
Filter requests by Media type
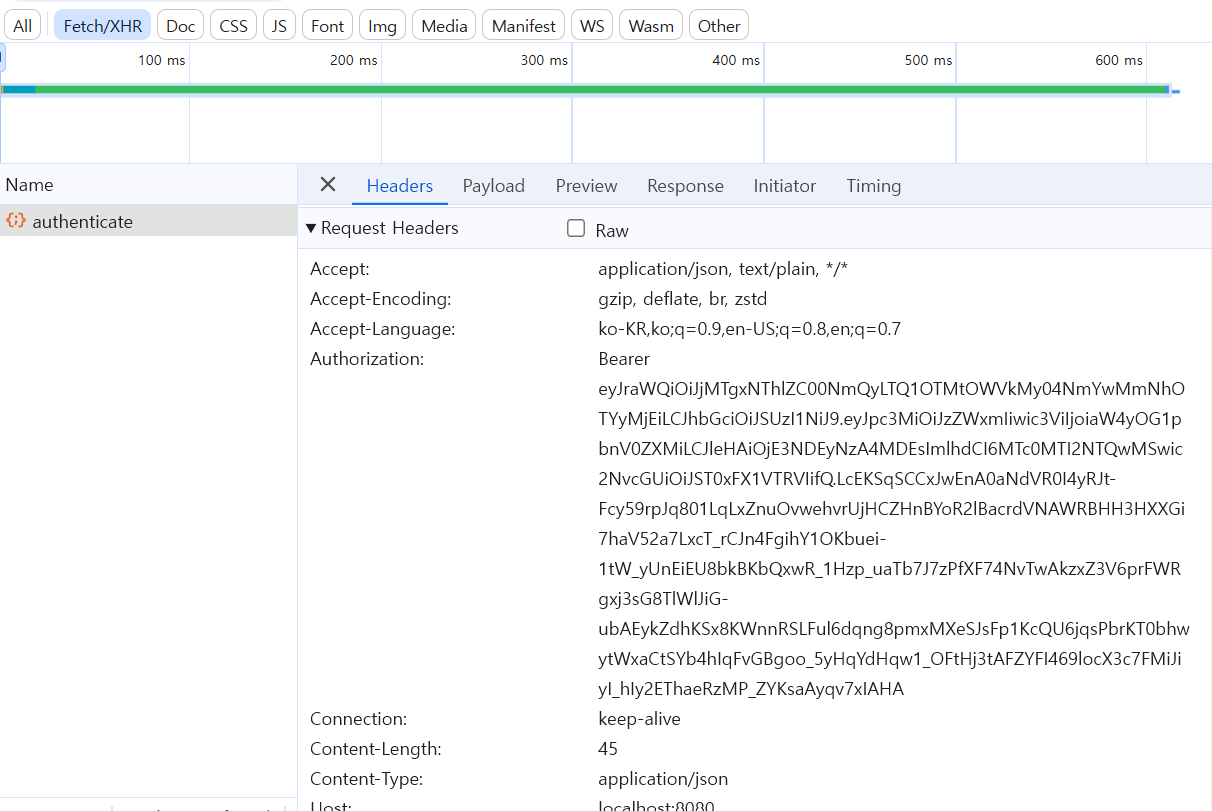pyautogui.click(x=444, y=26)
